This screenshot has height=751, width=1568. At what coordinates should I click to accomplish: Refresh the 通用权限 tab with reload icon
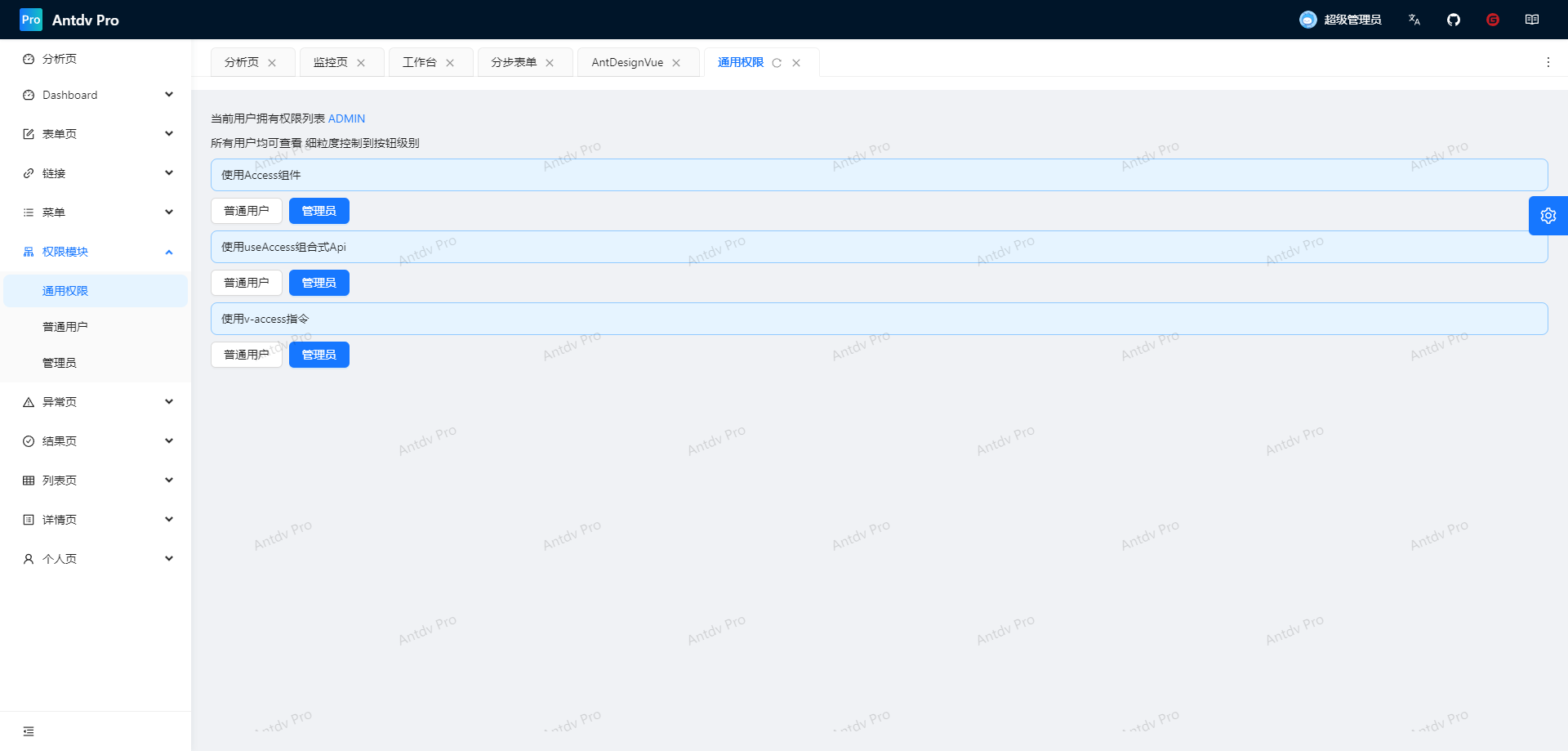pyautogui.click(x=777, y=63)
